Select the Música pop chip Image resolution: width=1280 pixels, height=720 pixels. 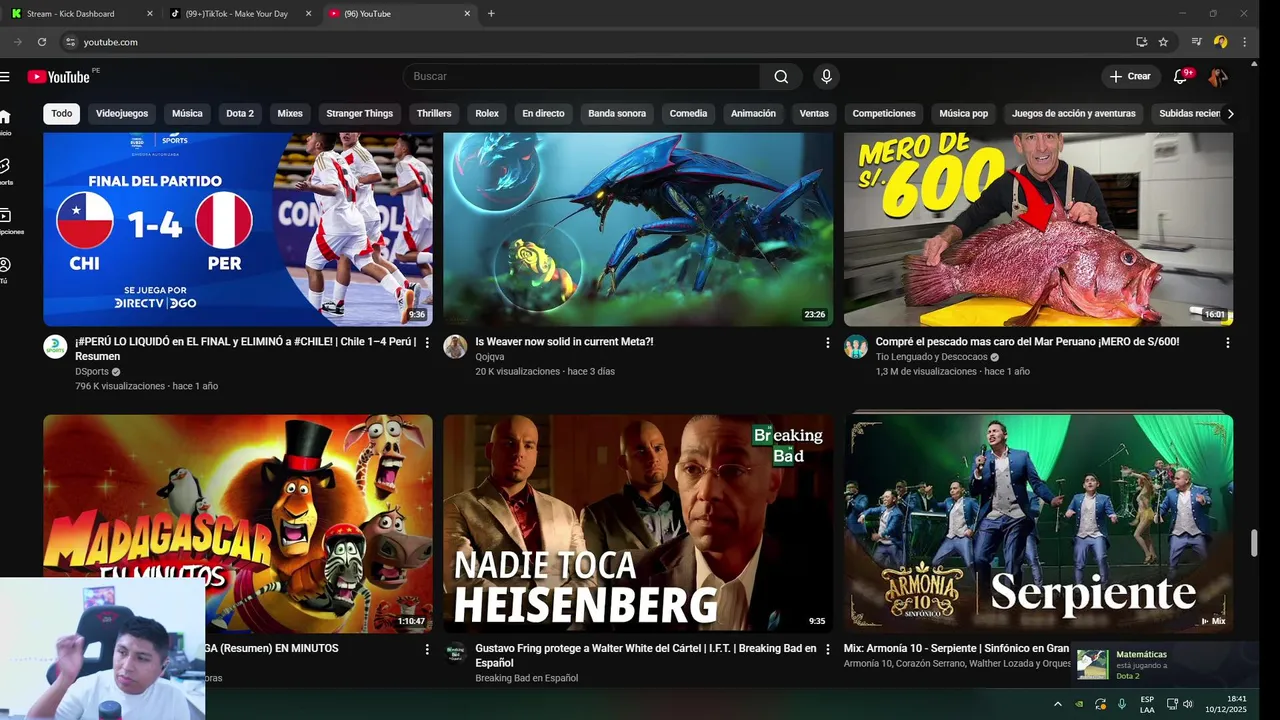[963, 114]
